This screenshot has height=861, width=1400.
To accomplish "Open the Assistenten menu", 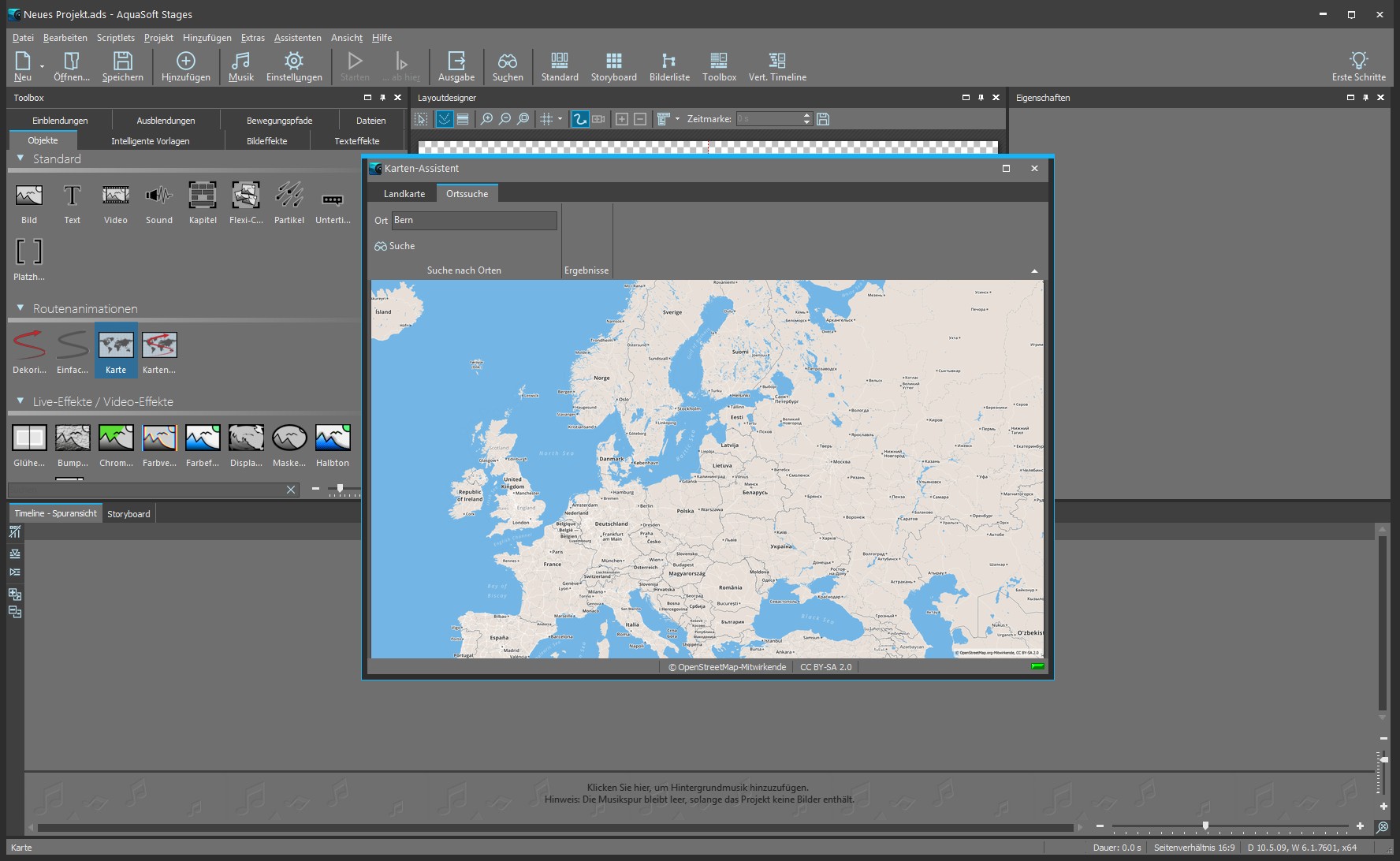I will (297, 38).
